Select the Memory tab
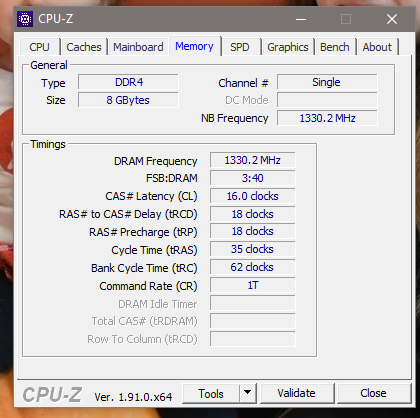 click(x=194, y=46)
